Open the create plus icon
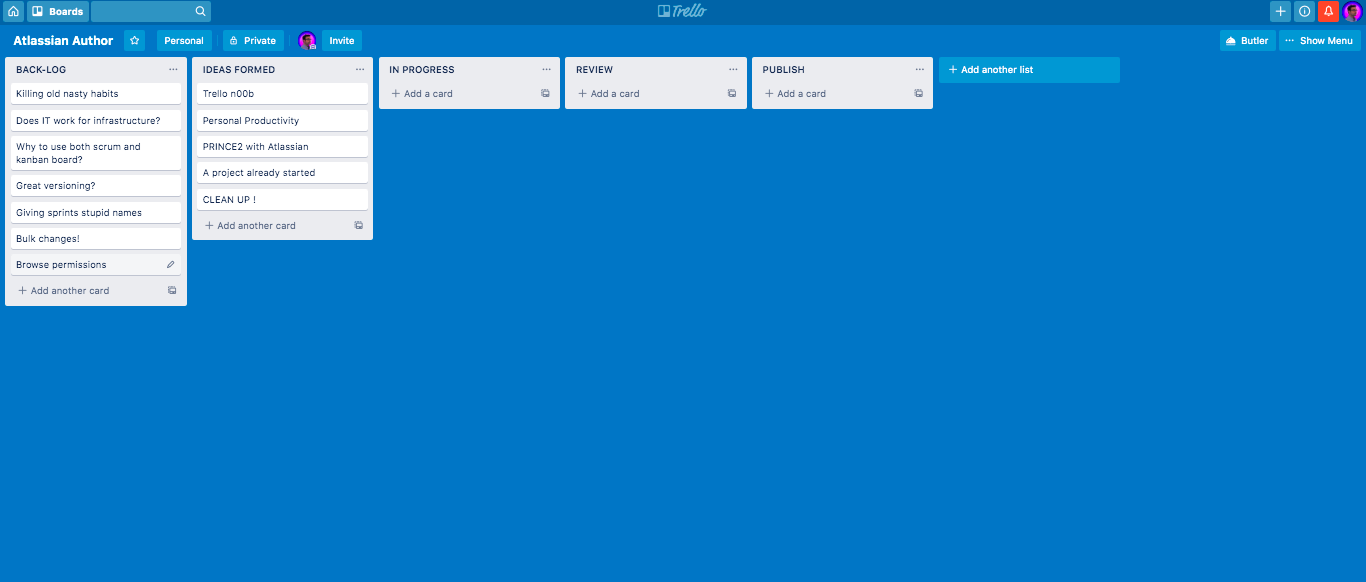The image size is (1366, 582). (1281, 11)
